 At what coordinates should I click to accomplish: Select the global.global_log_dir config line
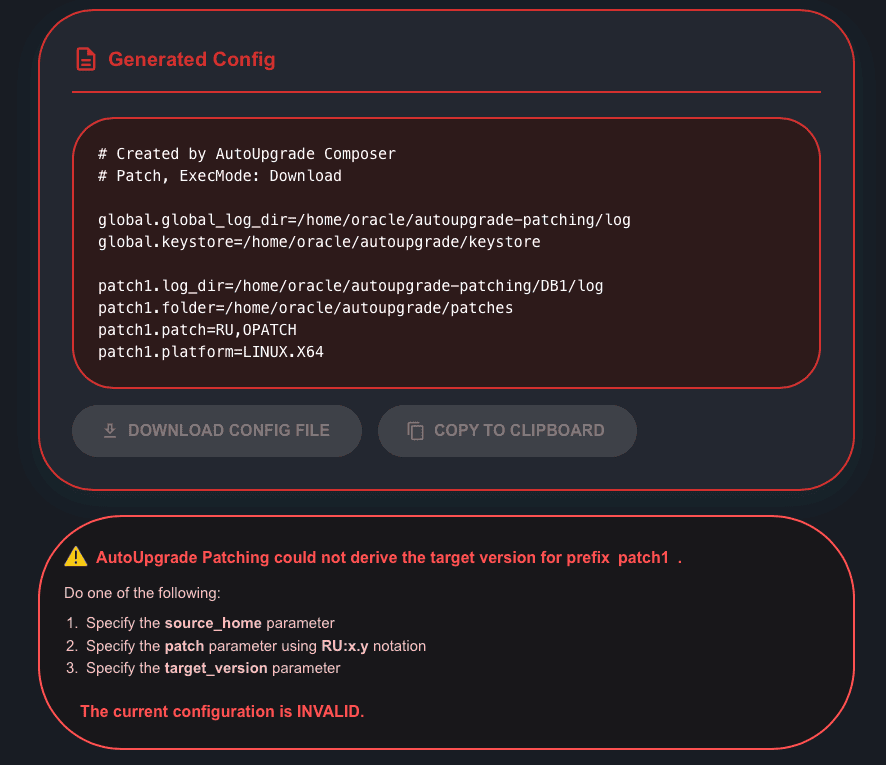[x=364, y=220]
